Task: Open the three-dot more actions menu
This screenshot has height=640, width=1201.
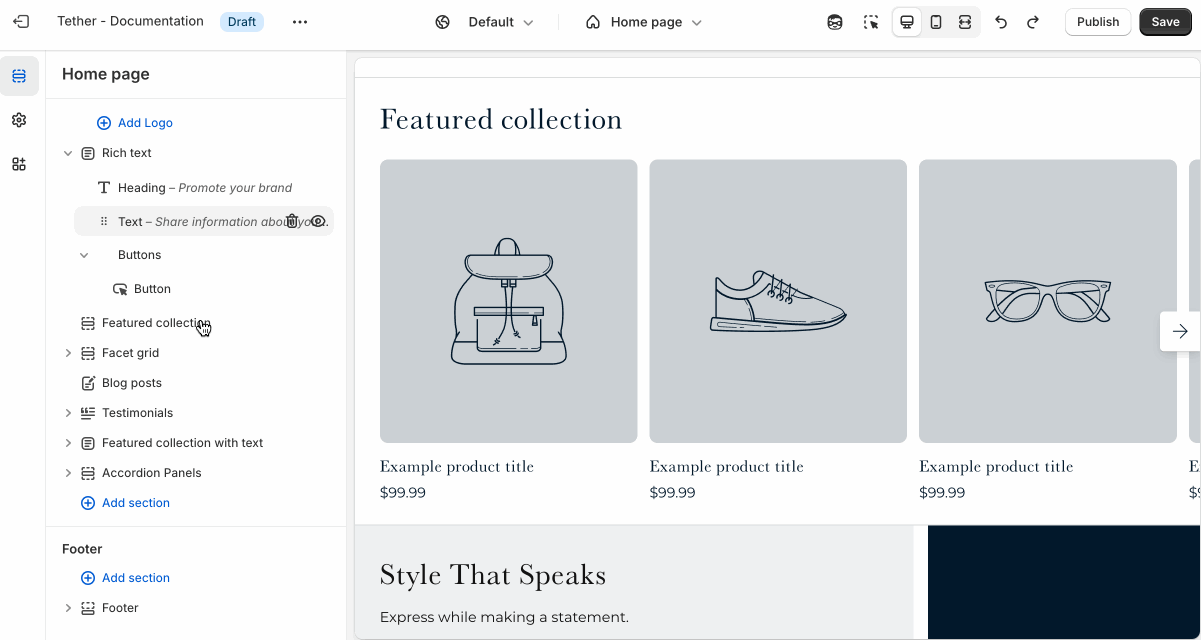Action: [x=300, y=22]
